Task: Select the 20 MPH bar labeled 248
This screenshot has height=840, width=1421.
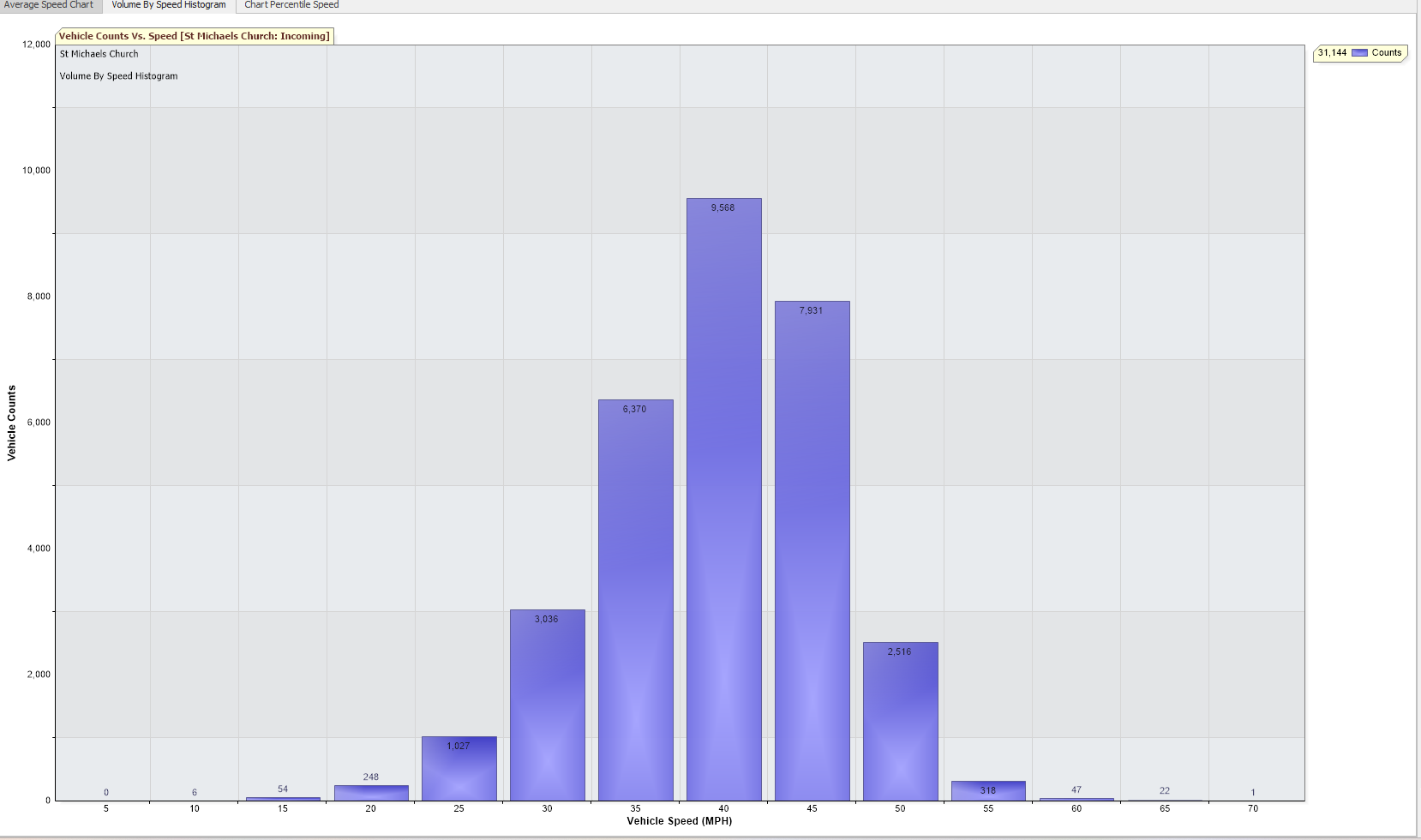Action: click(371, 793)
